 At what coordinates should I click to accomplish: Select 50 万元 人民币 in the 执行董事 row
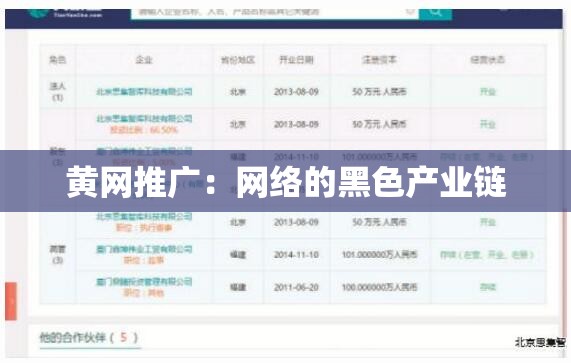[379, 222]
